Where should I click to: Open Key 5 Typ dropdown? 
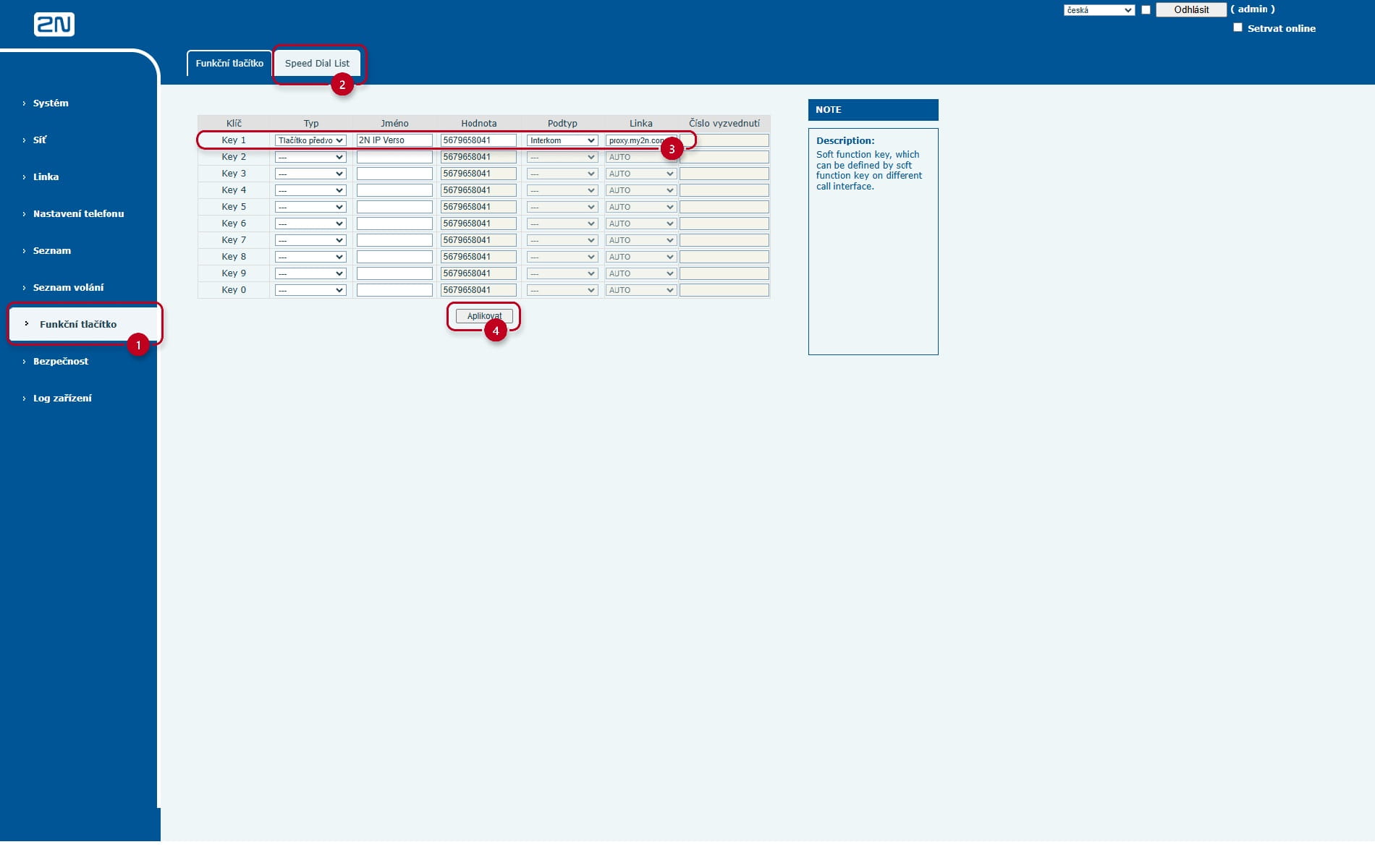(x=310, y=207)
